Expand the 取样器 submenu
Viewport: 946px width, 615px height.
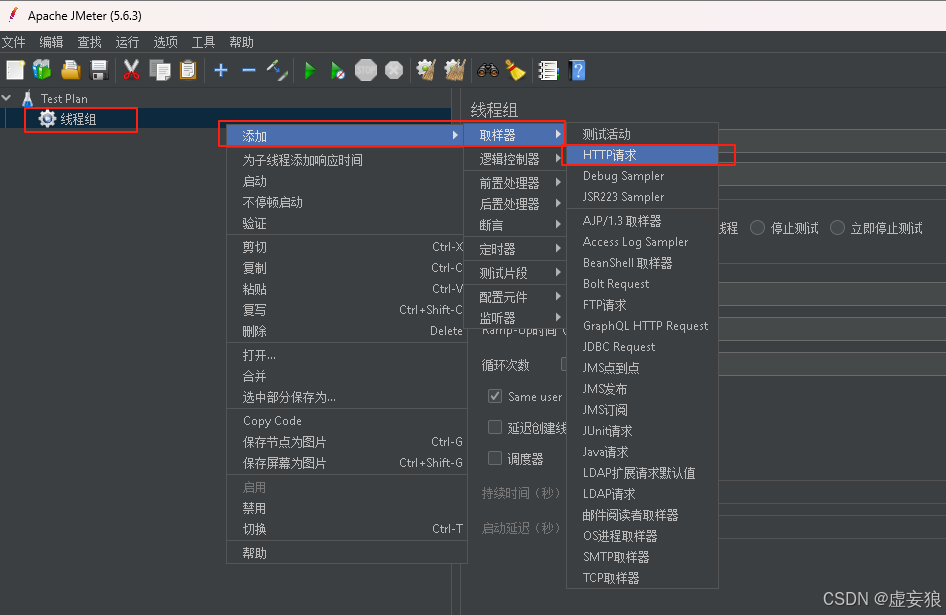[515, 135]
